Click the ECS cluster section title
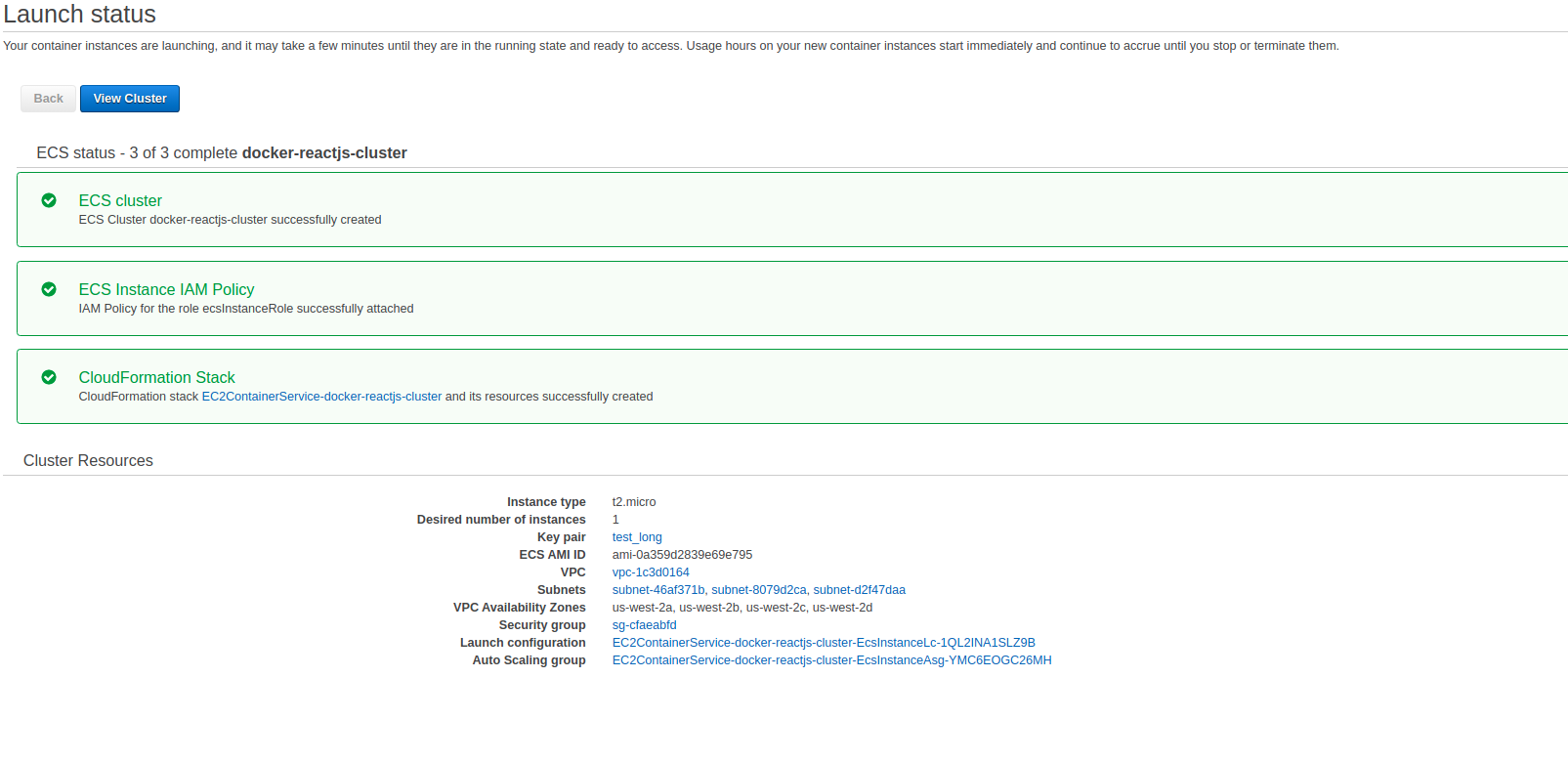The image size is (1568, 762). pyautogui.click(x=120, y=200)
